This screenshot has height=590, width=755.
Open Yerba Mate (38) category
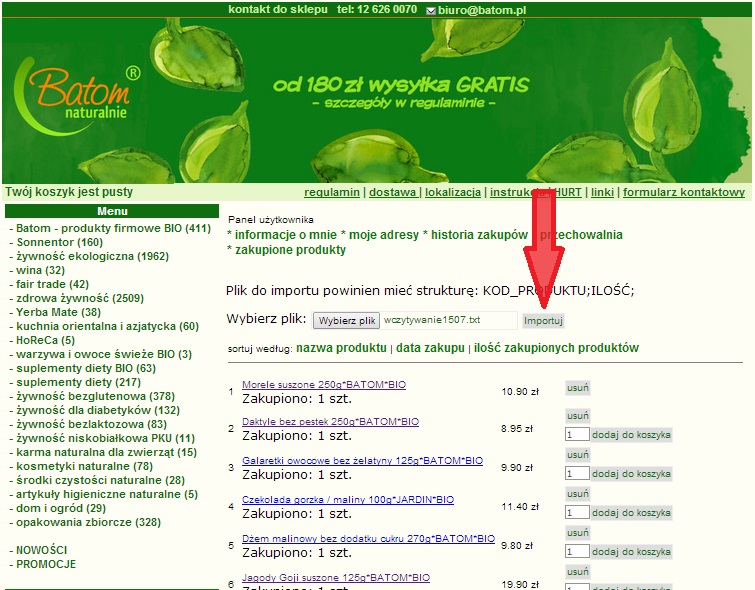(x=58, y=312)
